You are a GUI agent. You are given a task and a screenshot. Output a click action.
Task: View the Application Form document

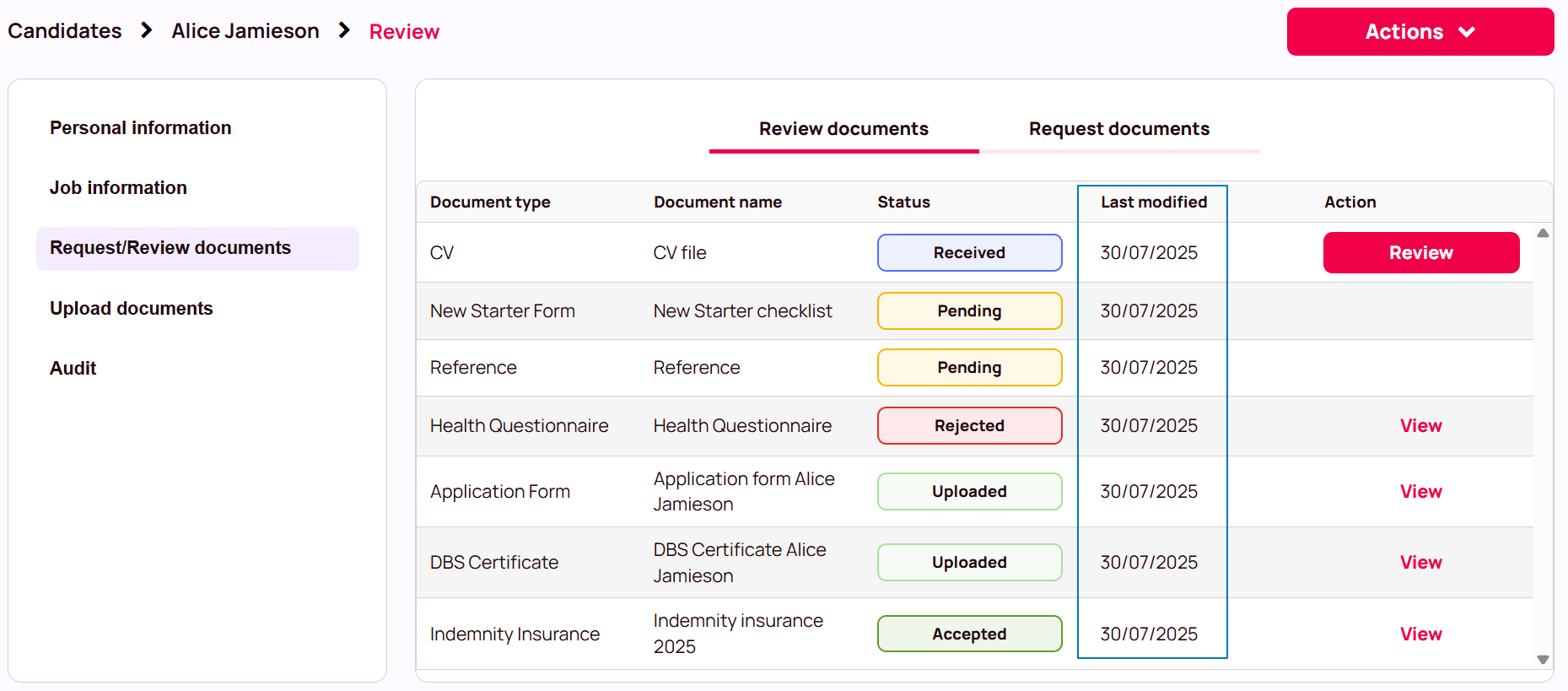tap(1421, 492)
